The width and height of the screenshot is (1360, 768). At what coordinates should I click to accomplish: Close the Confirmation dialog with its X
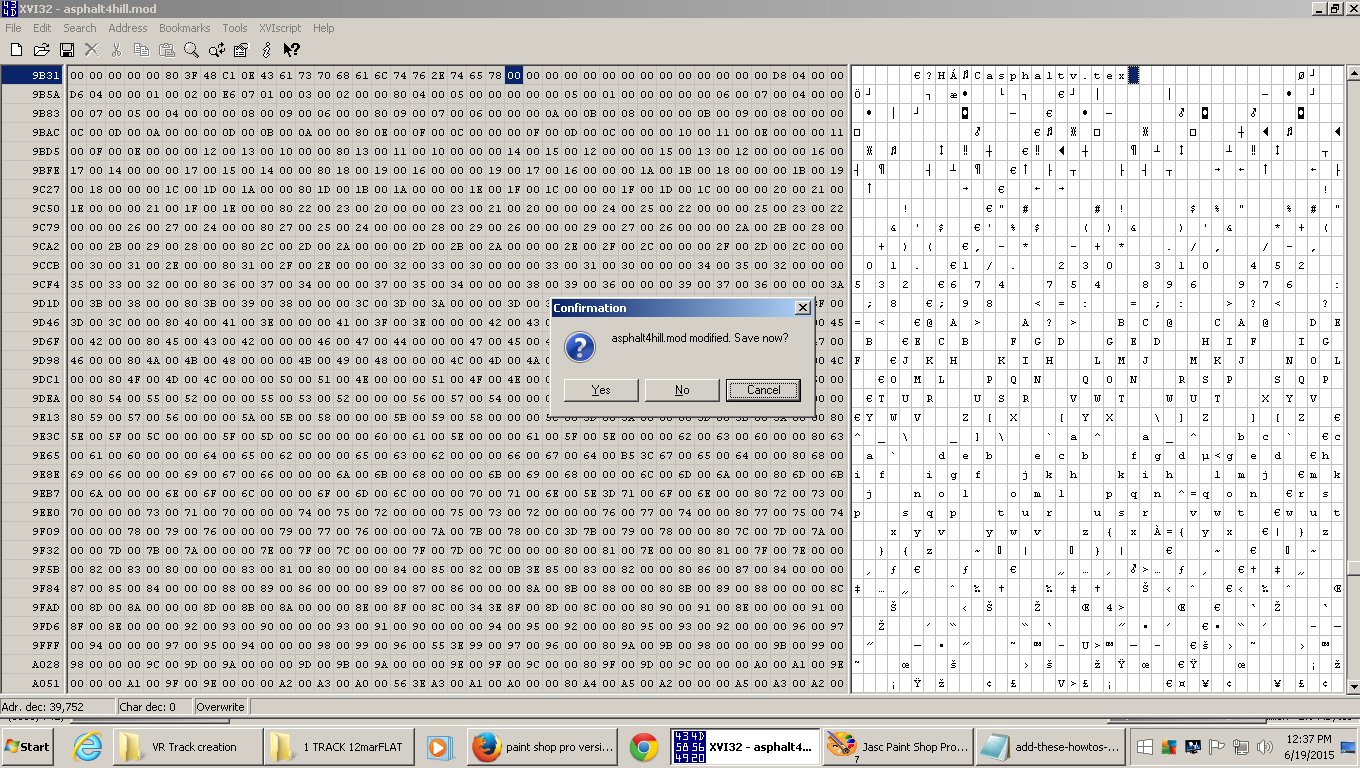[x=802, y=308]
